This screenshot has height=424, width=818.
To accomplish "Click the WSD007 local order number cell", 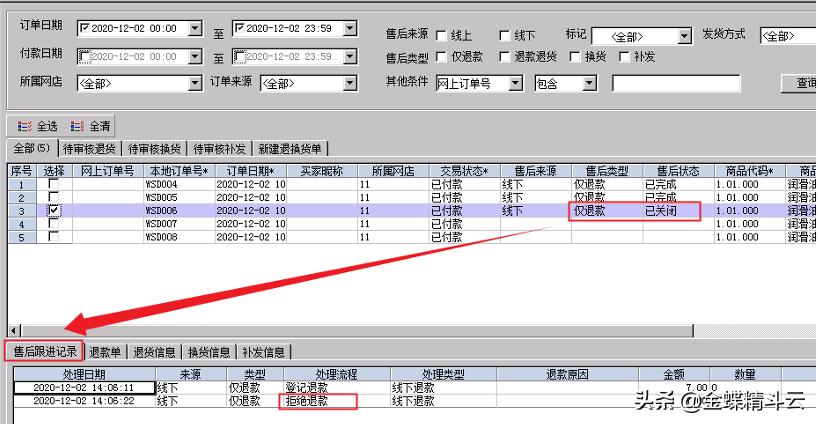I will pos(179,223).
